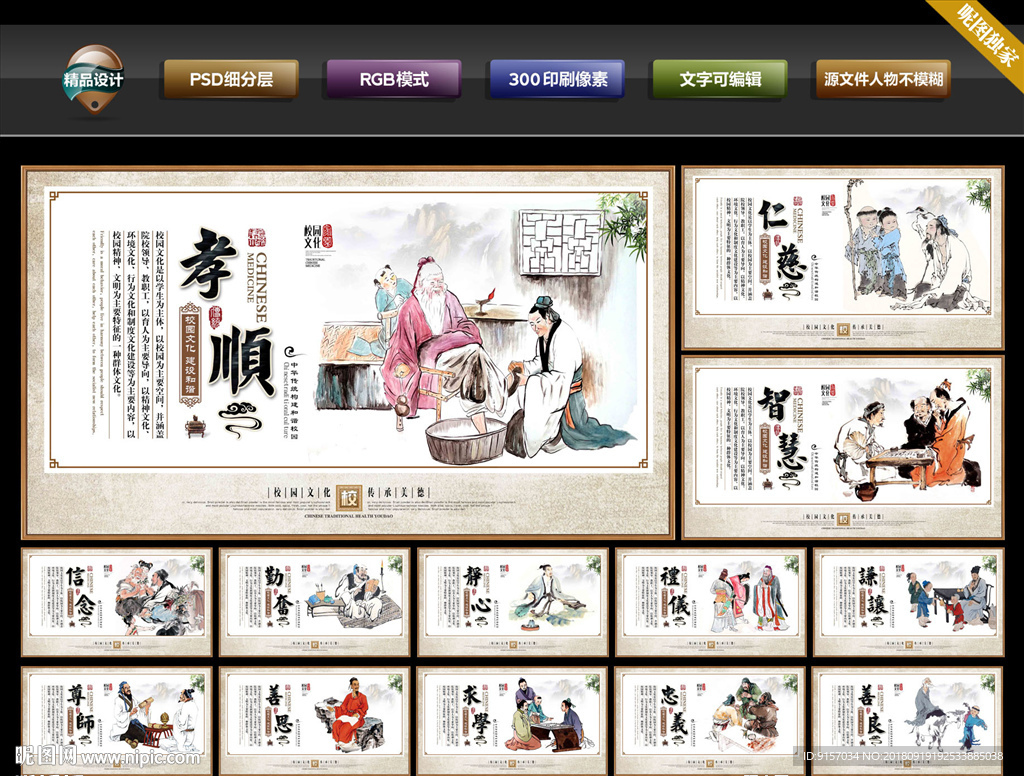1024x776 pixels.
Task: Click the 精品设计 badge icon
Action: click(x=93, y=80)
